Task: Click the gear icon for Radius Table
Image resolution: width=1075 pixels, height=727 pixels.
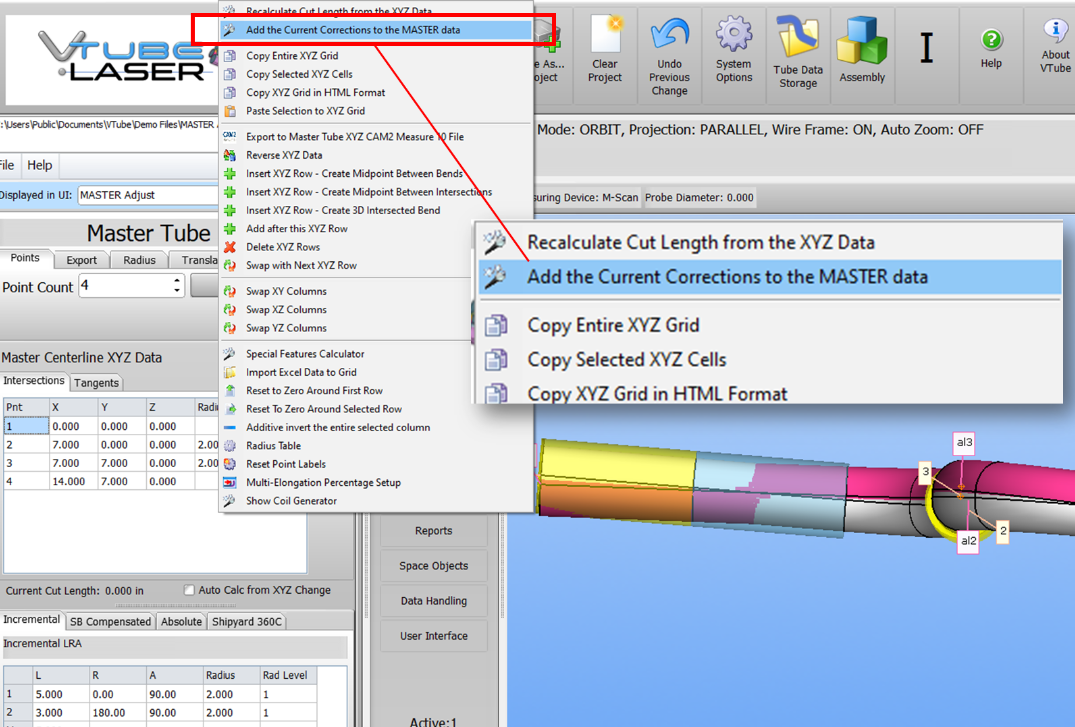Action: pos(230,446)
